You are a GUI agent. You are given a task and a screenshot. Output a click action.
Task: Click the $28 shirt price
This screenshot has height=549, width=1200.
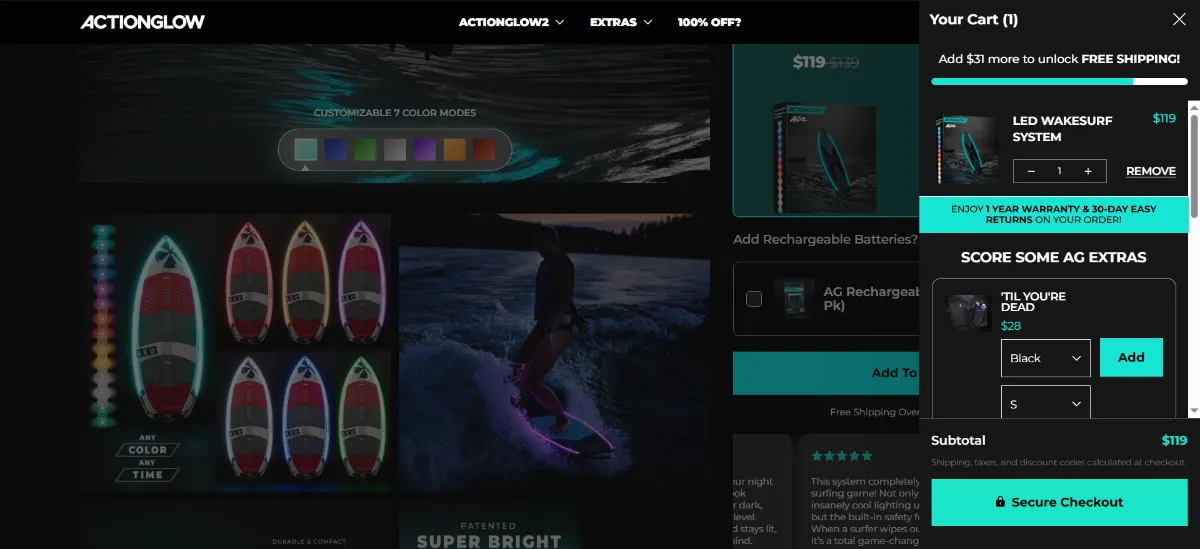pos(1011,326)
